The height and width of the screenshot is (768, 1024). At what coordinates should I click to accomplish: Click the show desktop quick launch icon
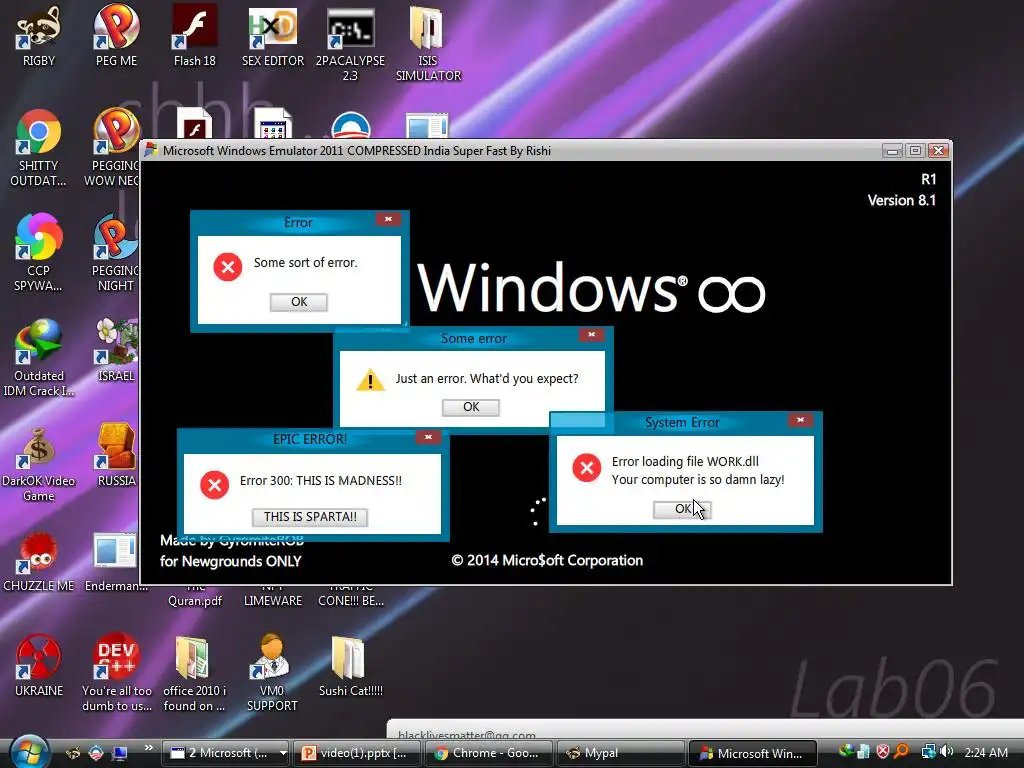point(119,753)
